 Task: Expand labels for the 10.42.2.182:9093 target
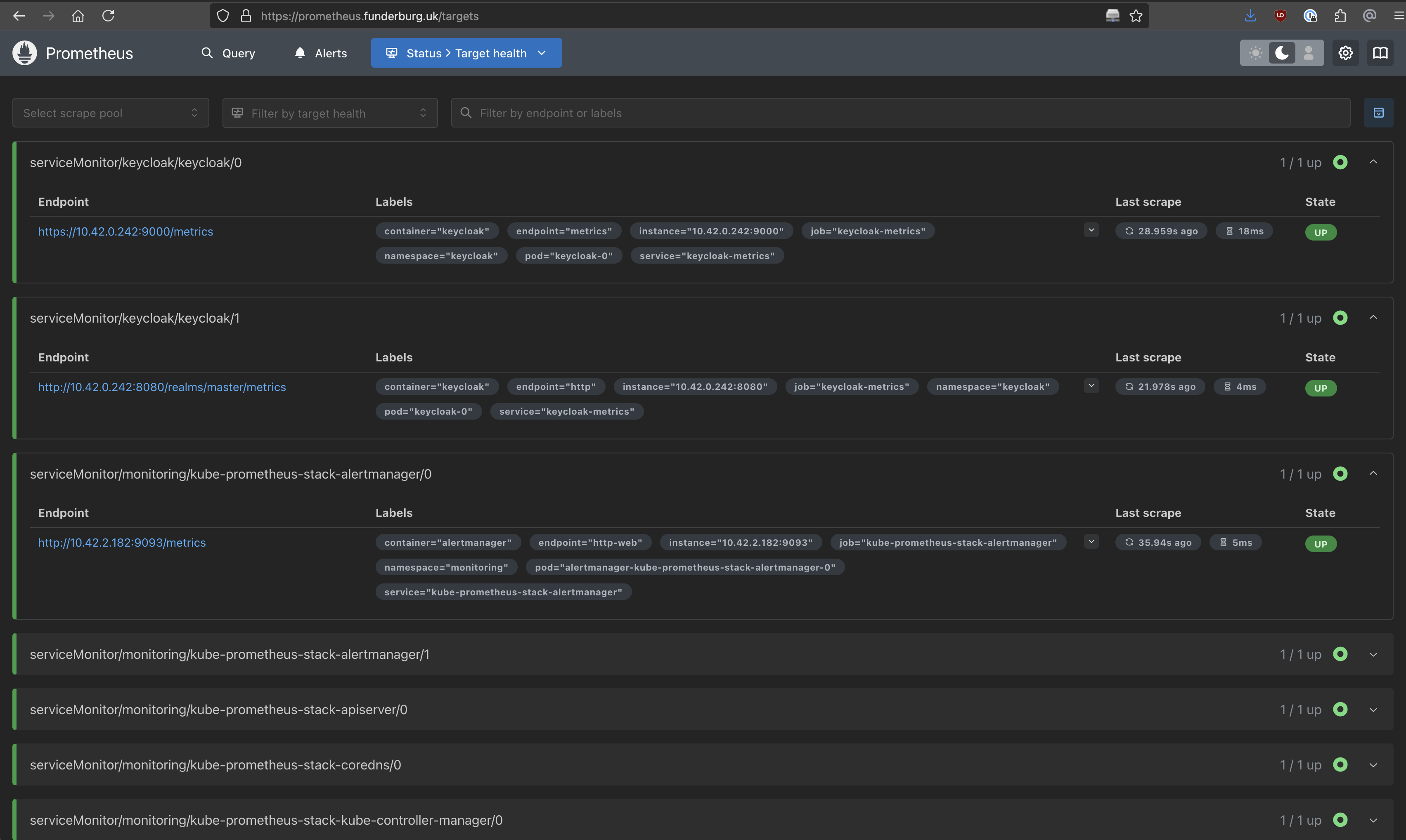1091,542
